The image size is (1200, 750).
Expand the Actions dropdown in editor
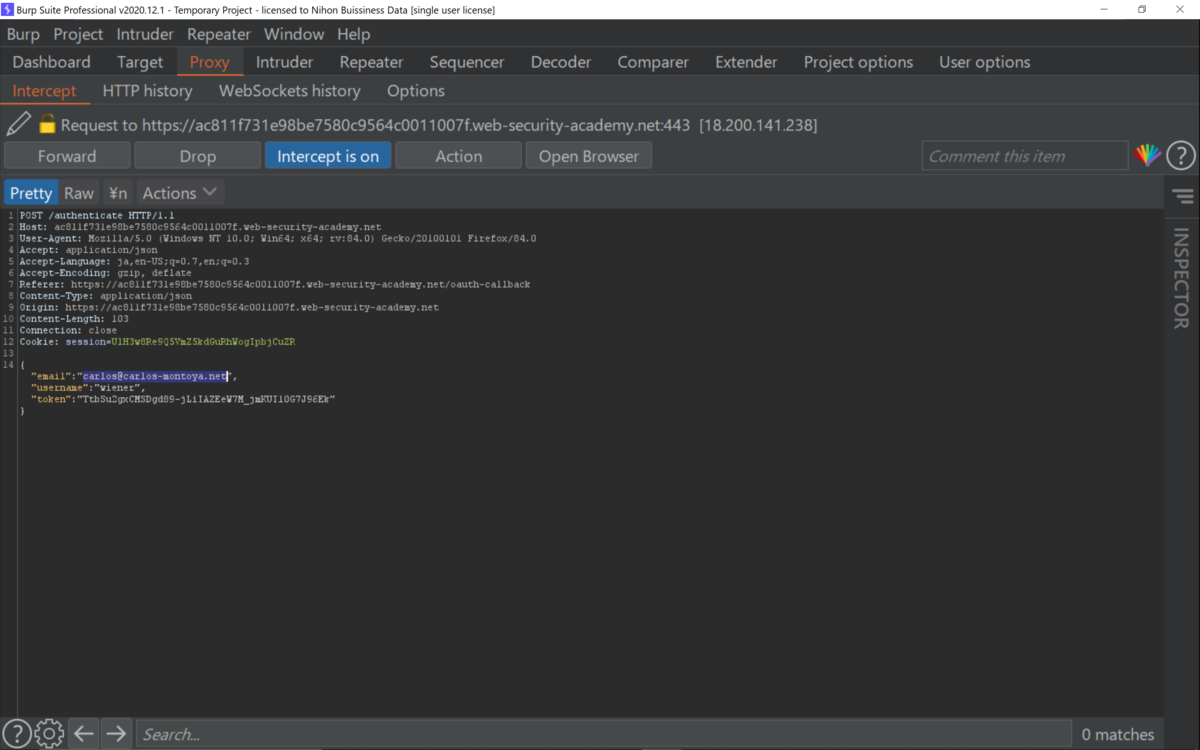click(x=180, y=193)
